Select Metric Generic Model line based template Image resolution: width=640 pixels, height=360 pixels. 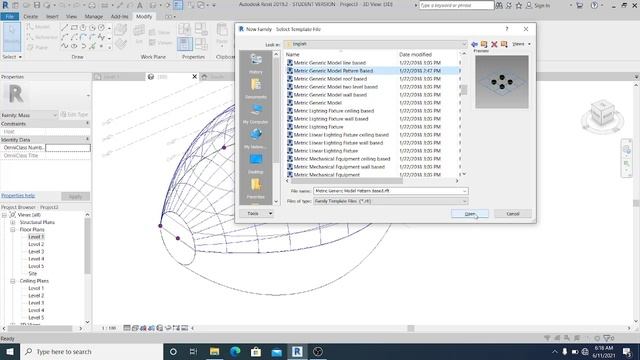330,63
